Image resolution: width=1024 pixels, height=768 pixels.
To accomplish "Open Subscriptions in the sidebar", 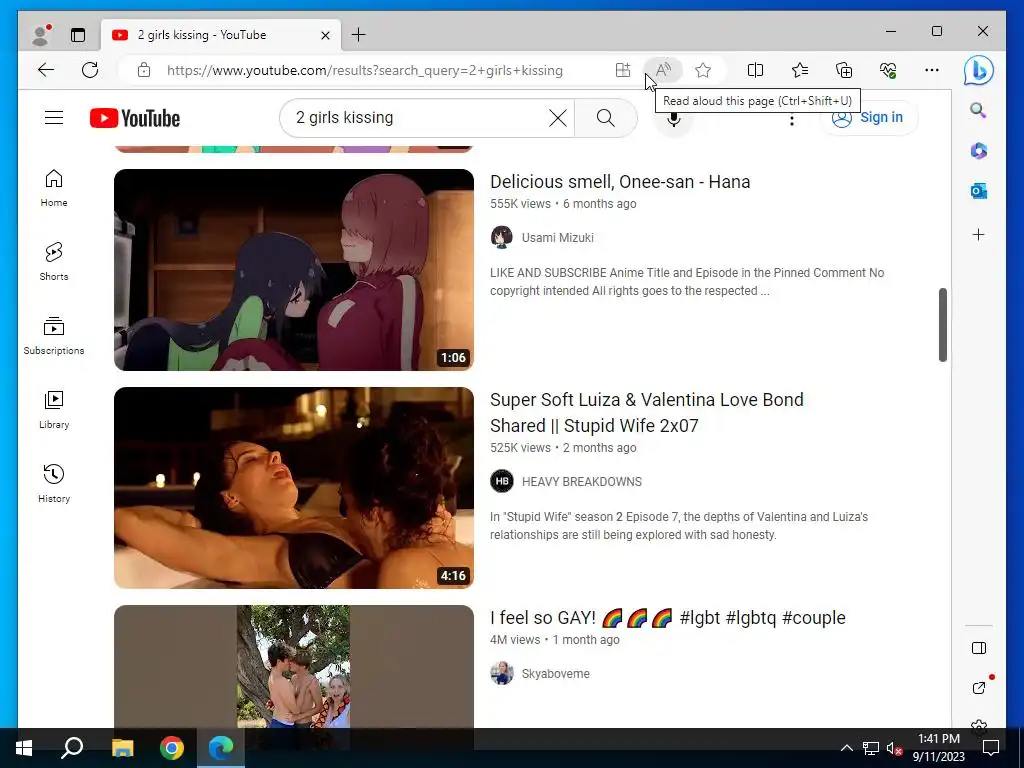I will 54,336.
